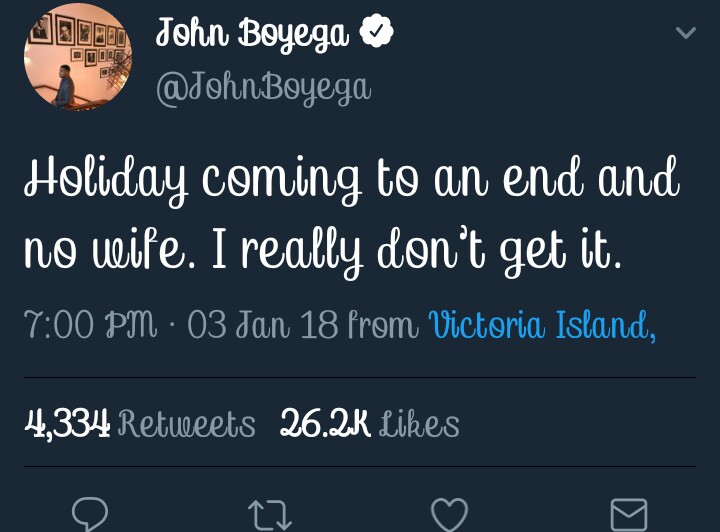Image resolution: width=720 pixels, height=532 pixels.
Task: Retweet this tweet using the arrows icon
Action: click(269, 514)
